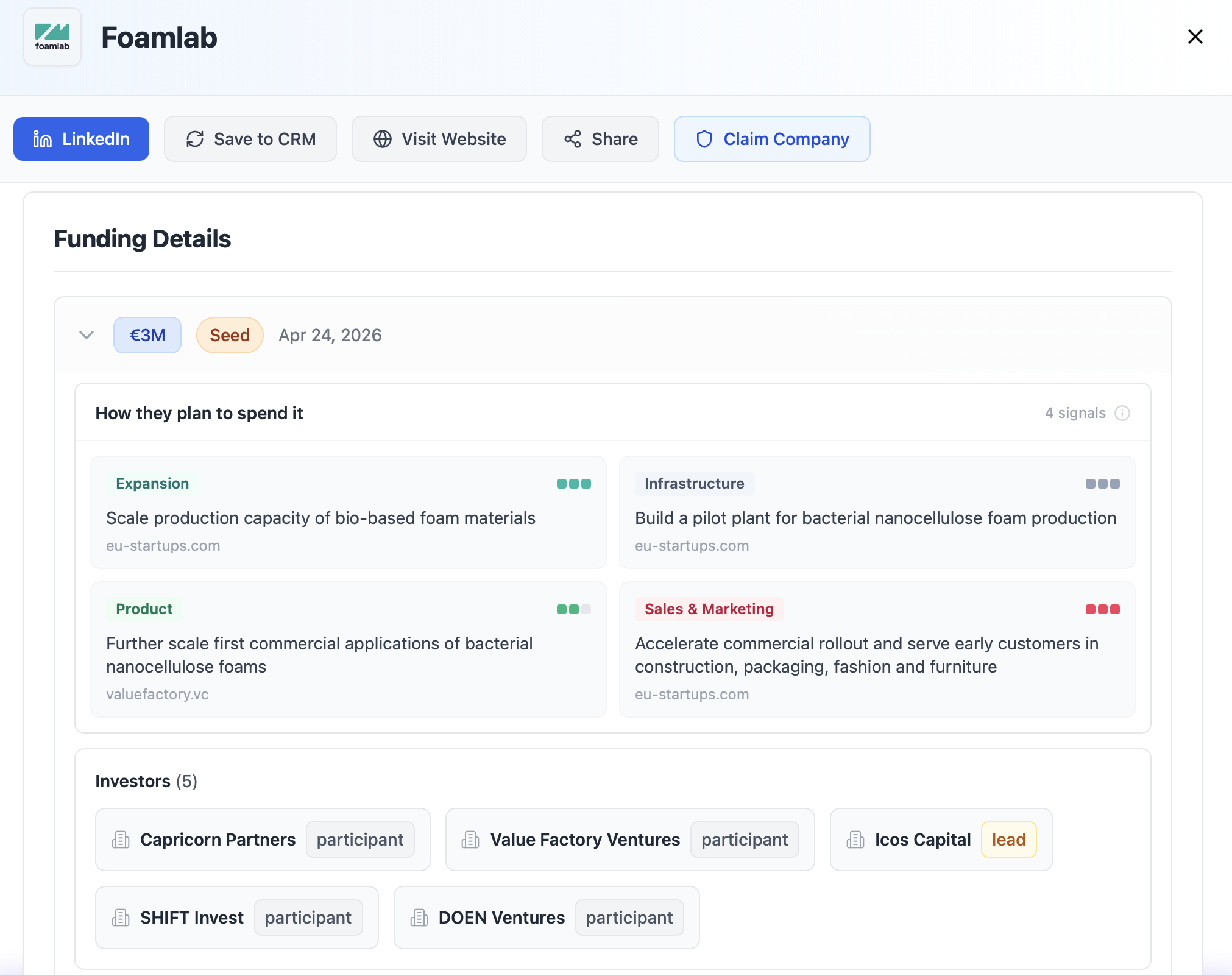This screenshot has width=1232, height=976.
Task: Click the Foamlab title text
Action: click(159, 37)
